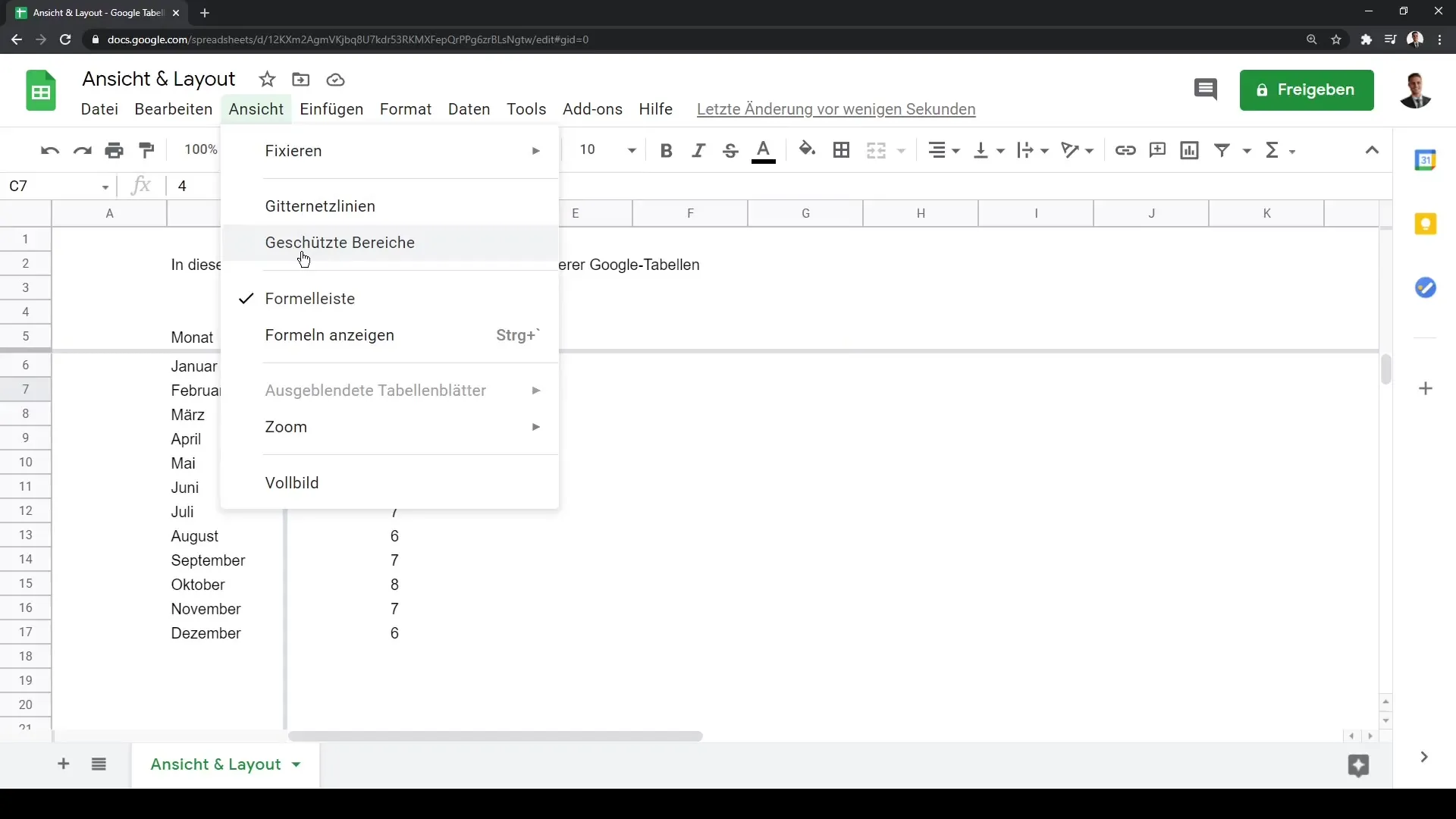The image size is (1456, 819).
Task: Print the spreadsheet with printer icon
Action: point(115,150)
